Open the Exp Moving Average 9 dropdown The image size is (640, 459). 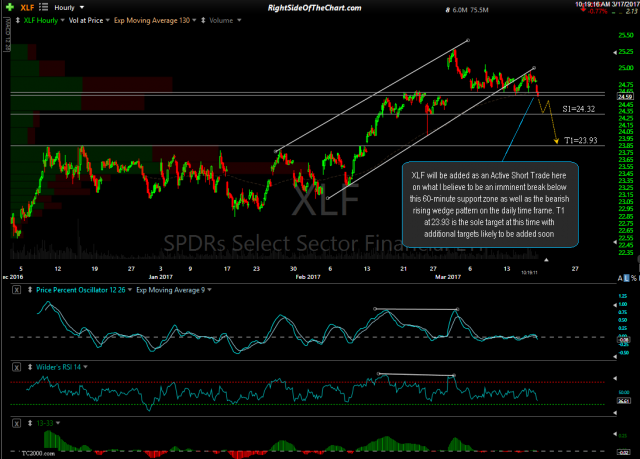coord(209,290)
